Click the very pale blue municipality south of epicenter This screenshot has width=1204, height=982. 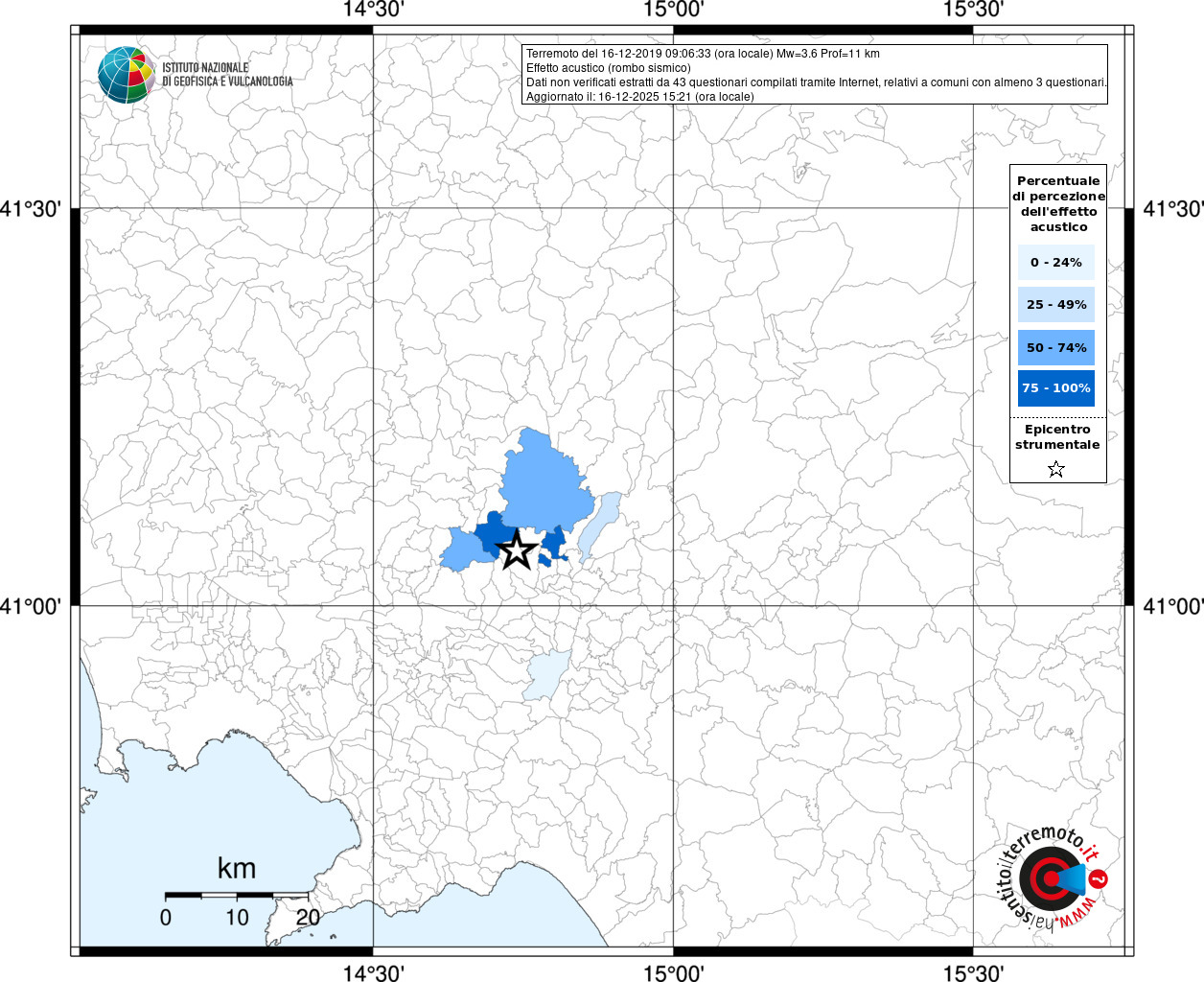547,674
